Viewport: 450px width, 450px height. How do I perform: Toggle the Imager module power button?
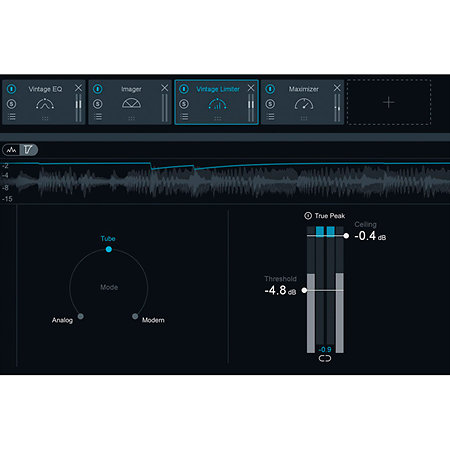pyautogui.click(x=98, y=89)
